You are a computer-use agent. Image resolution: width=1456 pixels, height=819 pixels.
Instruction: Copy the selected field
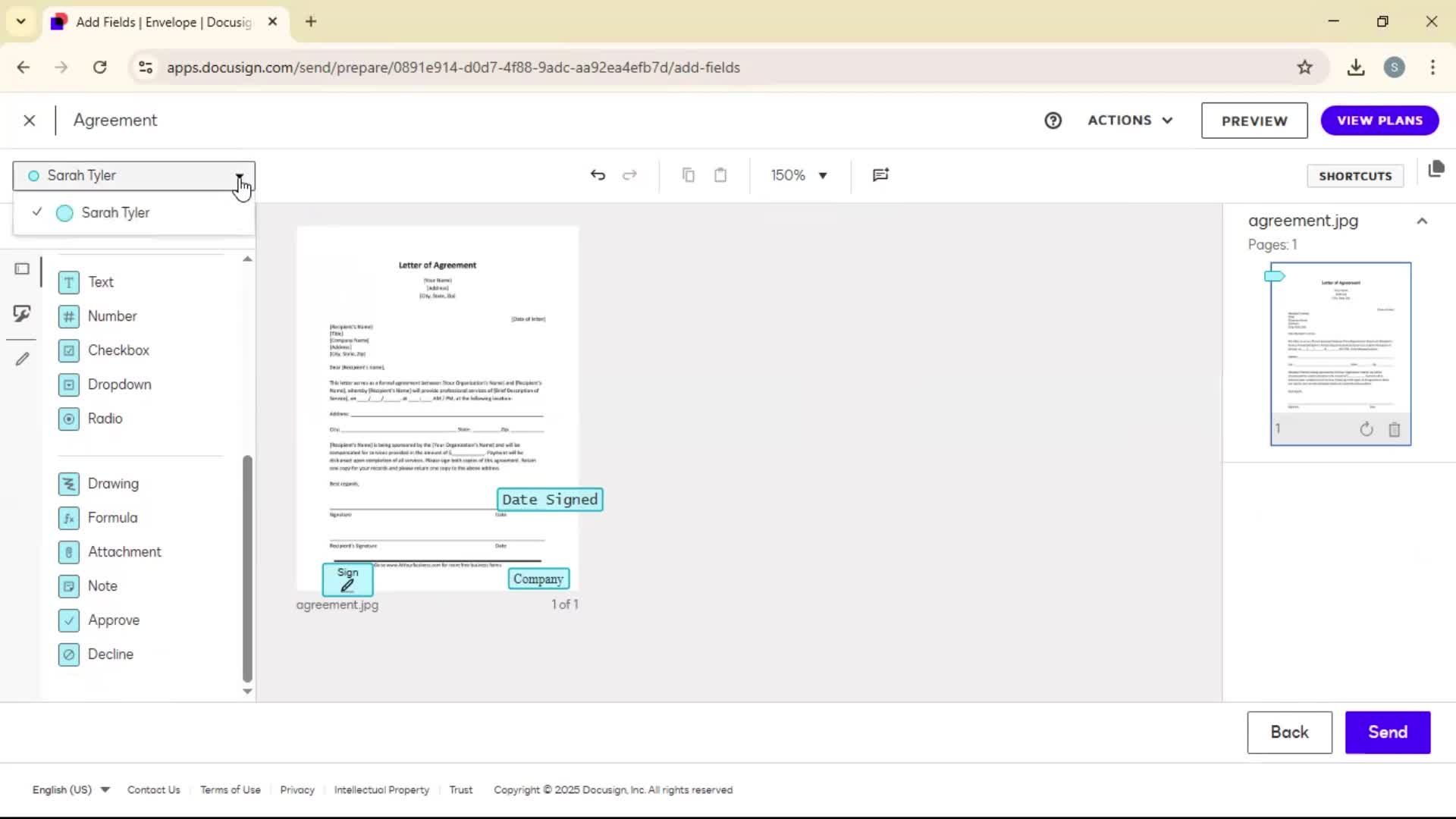[689, 175]
